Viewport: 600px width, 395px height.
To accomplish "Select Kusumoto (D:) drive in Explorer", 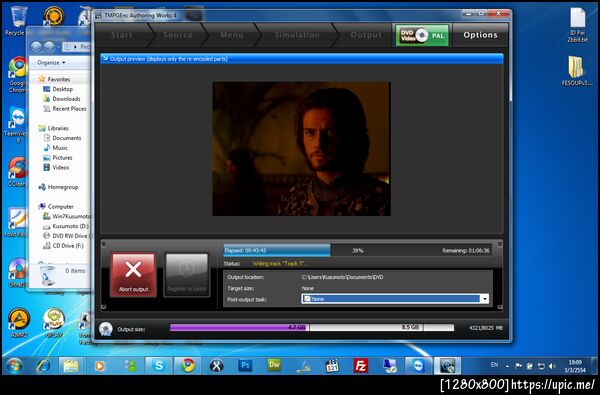I will 67,226.
